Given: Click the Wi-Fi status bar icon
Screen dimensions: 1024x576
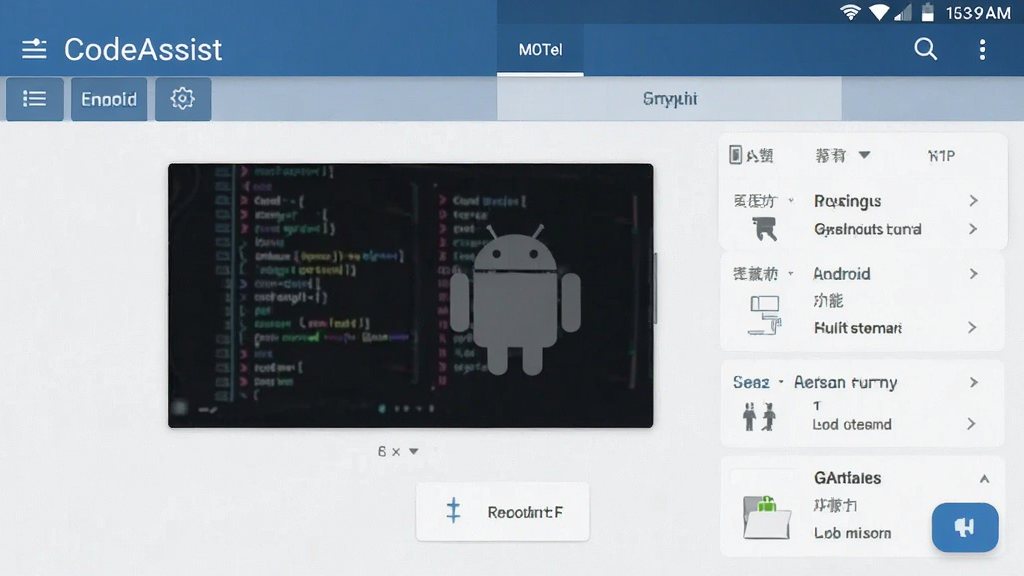Looking at the screenshot, I should tap(850, 12).
